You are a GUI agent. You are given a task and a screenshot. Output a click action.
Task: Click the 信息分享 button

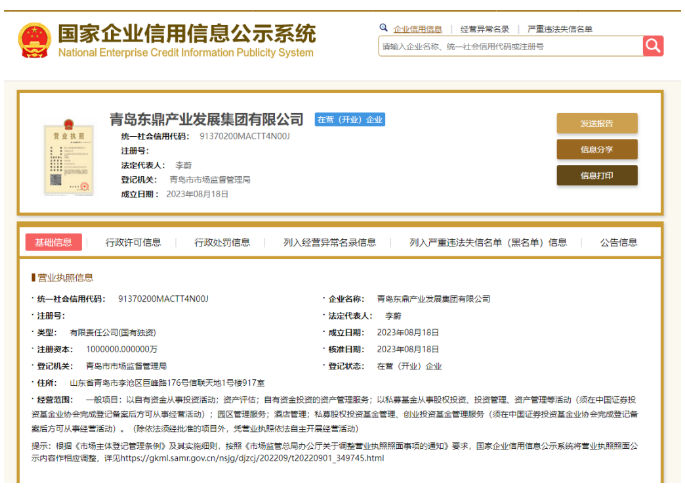click(x=597, y=149)
